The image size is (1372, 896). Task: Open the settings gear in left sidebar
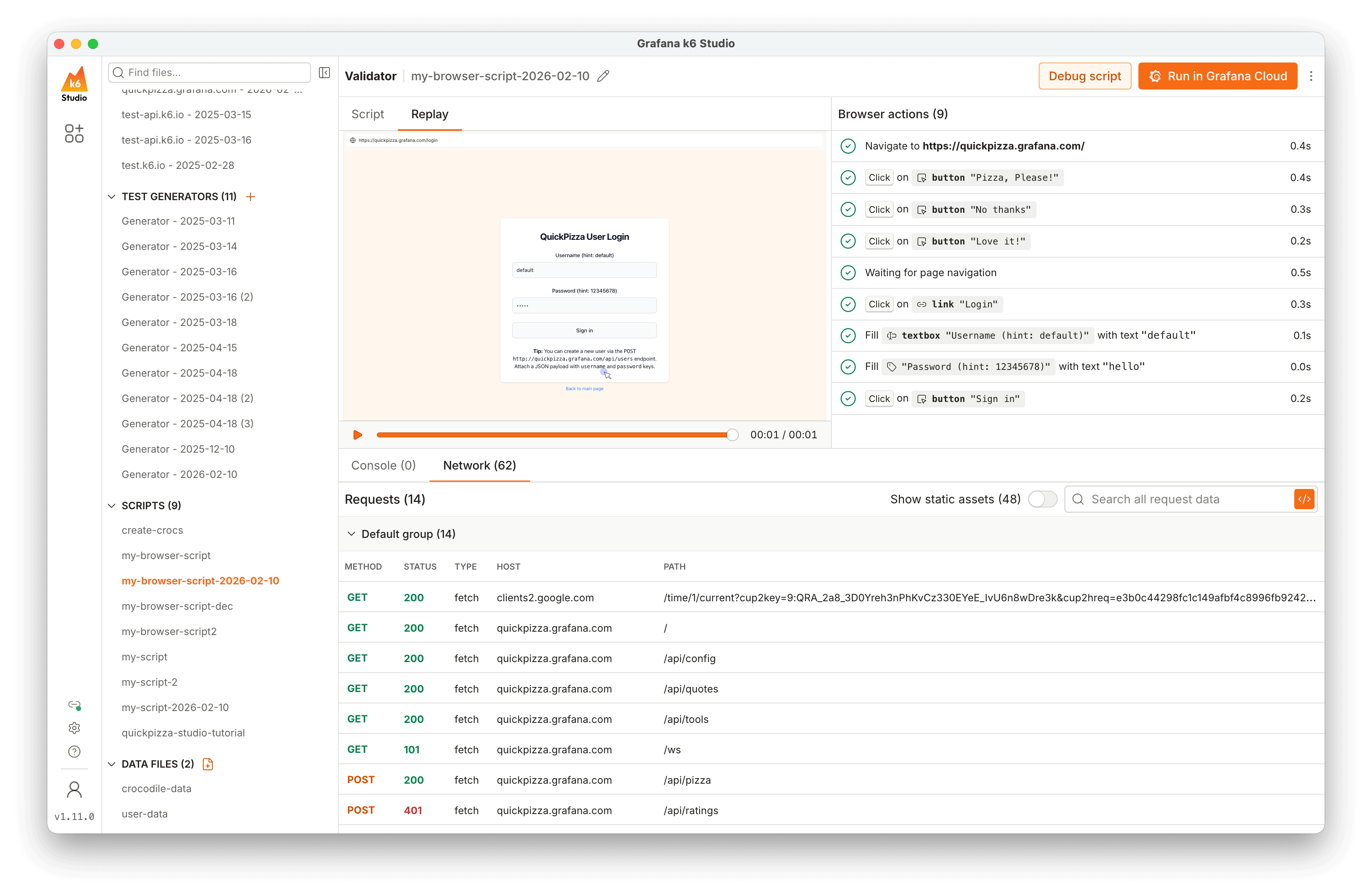(74, 728)
